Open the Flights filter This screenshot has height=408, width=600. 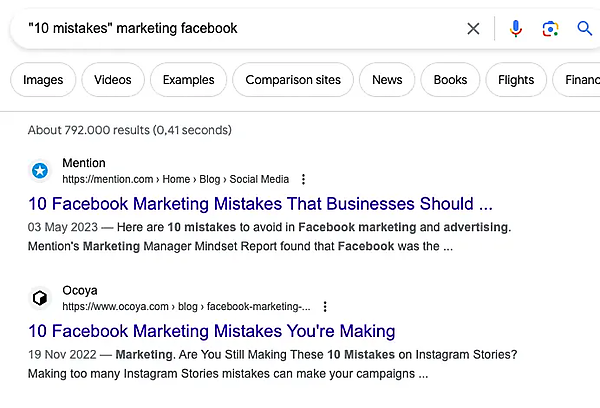516,80
